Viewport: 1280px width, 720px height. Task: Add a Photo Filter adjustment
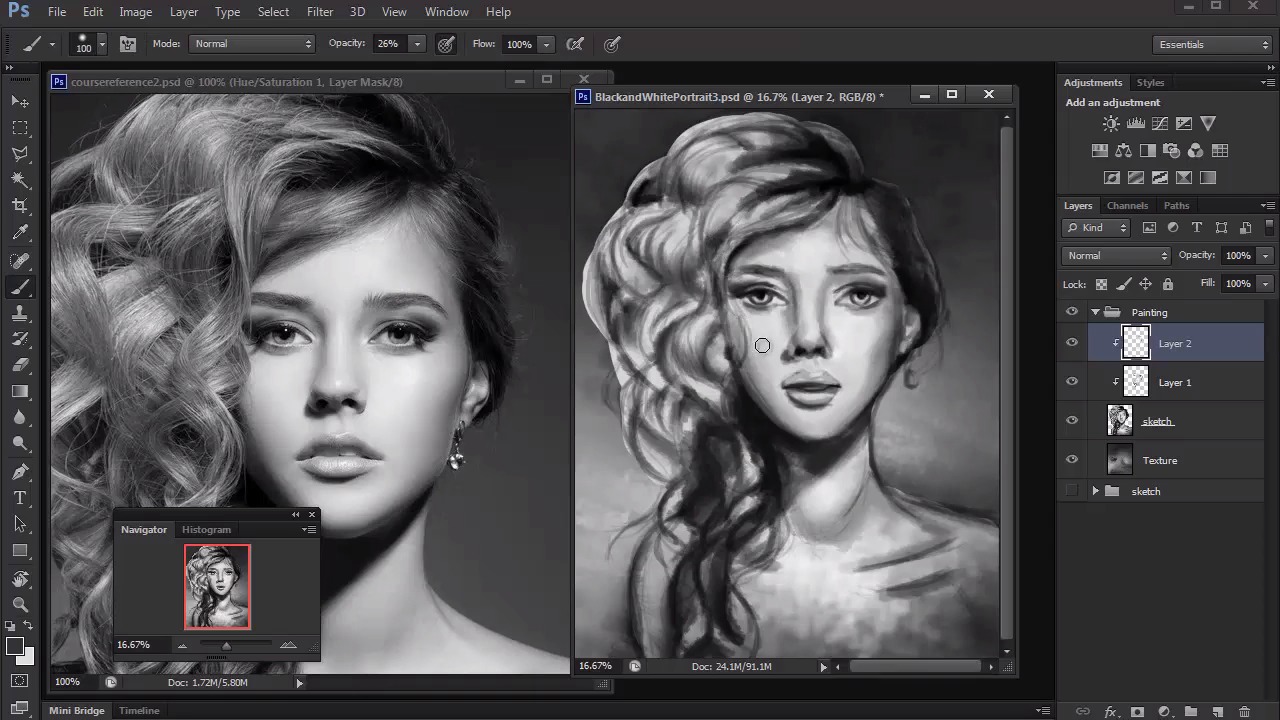pyautogui.click(x=1171, y=151)
